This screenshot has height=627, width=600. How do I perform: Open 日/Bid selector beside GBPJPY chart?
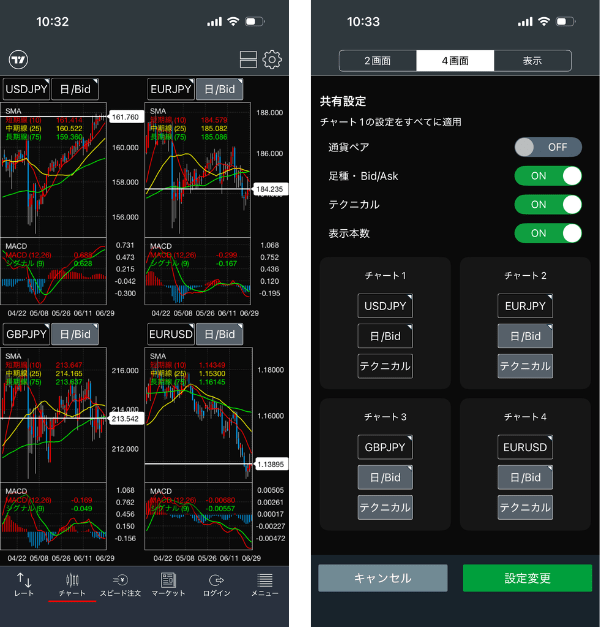75,334
